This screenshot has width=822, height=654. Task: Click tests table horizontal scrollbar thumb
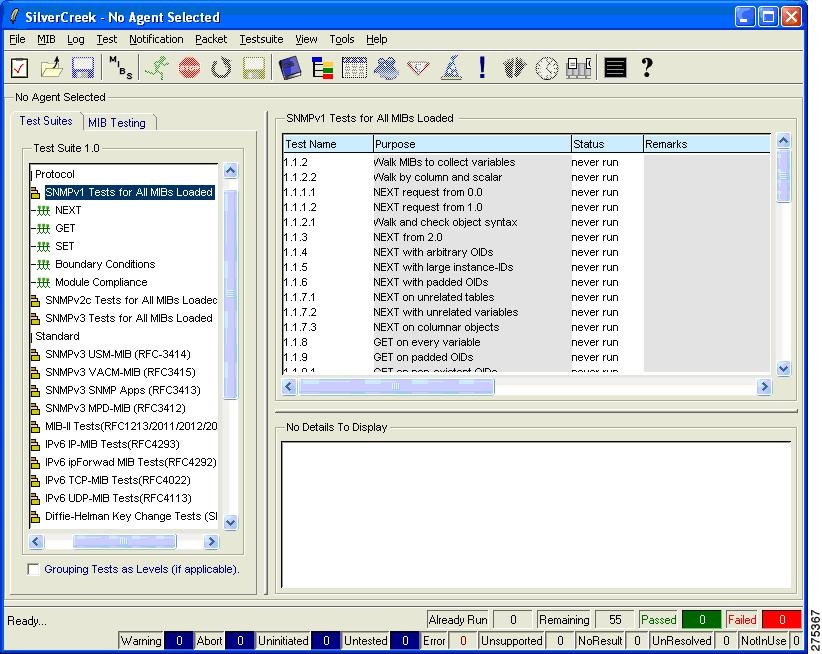(x=396, y=387)
